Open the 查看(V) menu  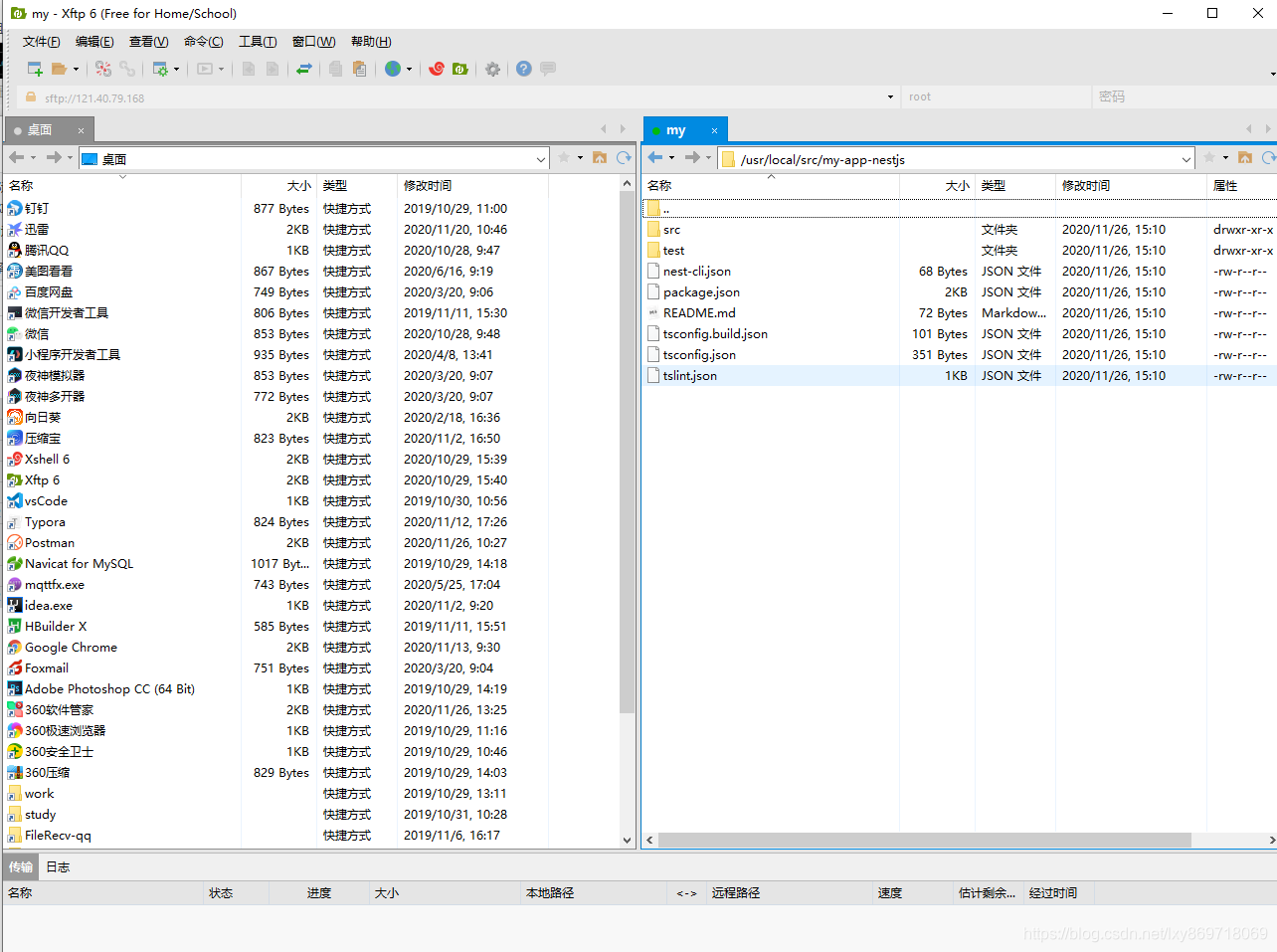pos(148,42)
